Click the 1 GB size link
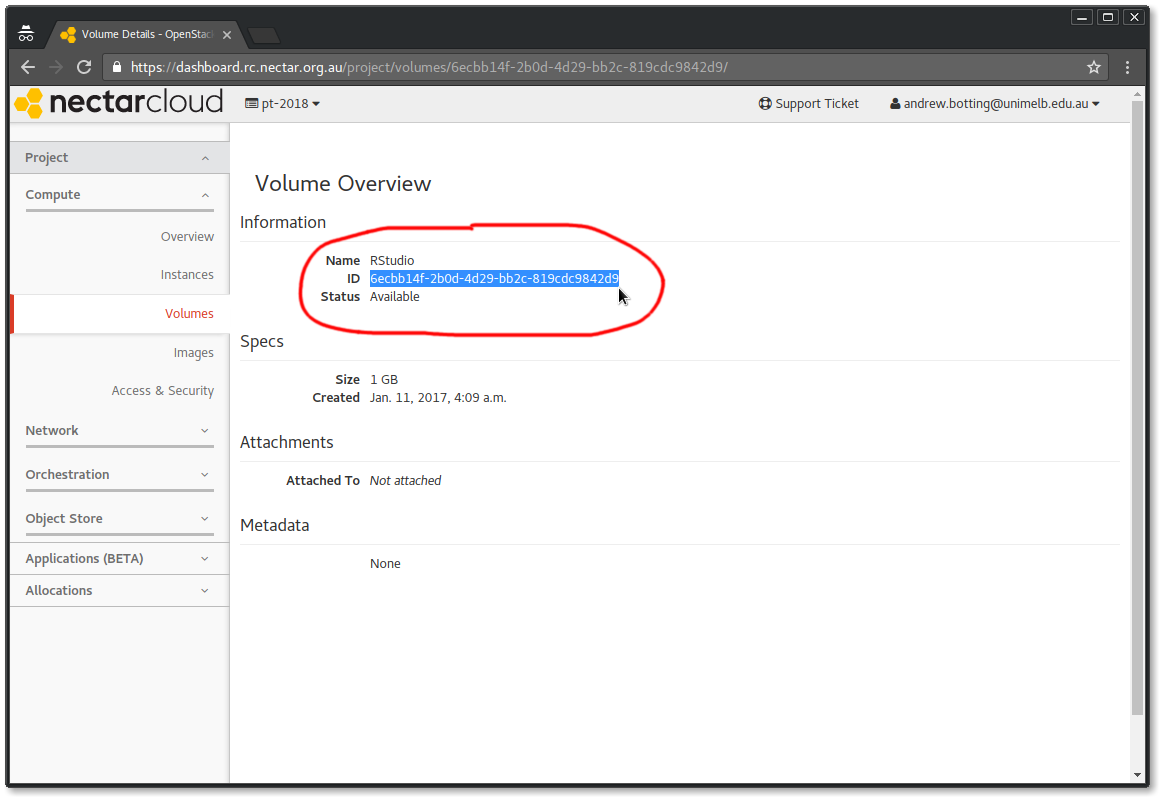1159x797 pixels. coord(383,379)
